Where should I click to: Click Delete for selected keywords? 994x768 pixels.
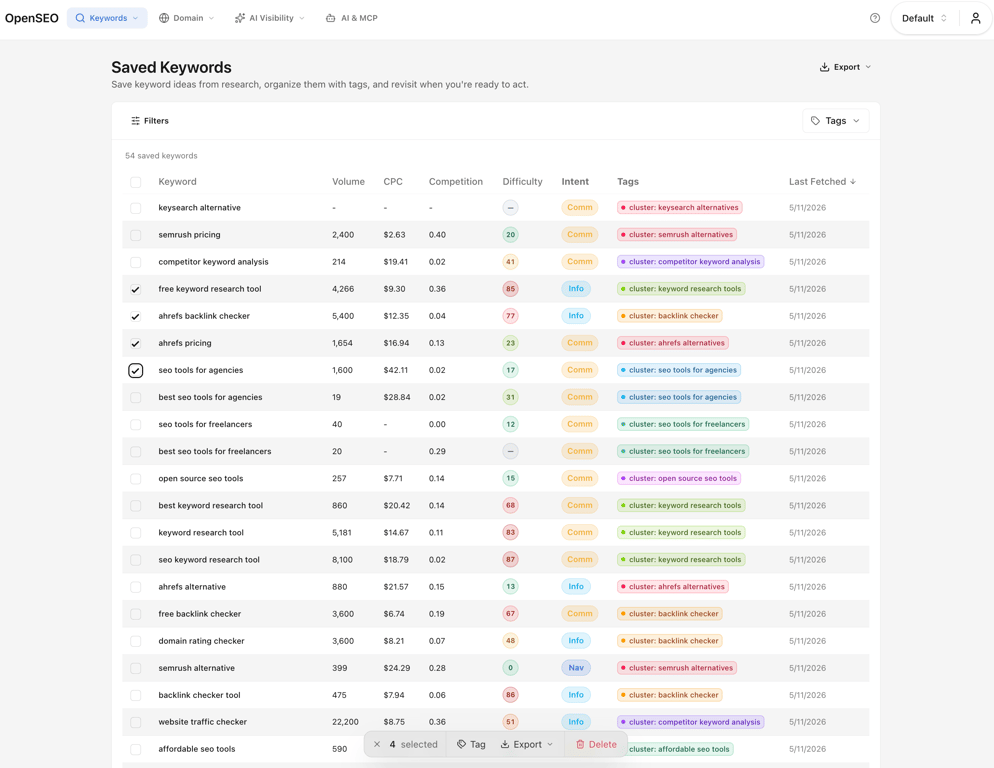tap(596, 744)
